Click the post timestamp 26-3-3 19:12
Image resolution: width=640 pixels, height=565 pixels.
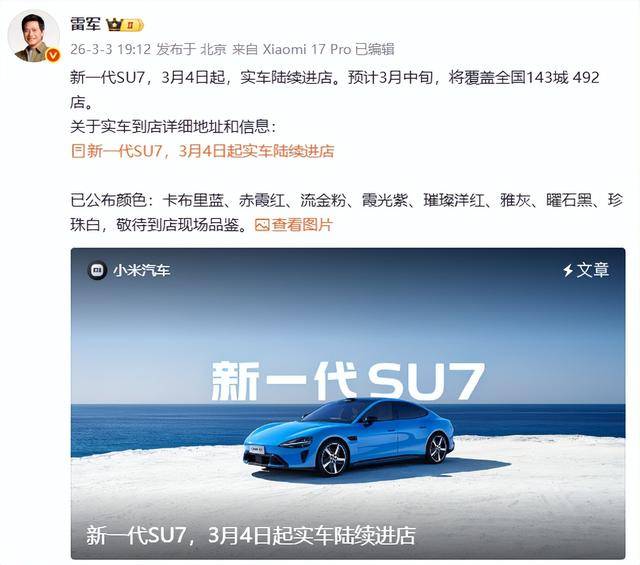[111, 49]
